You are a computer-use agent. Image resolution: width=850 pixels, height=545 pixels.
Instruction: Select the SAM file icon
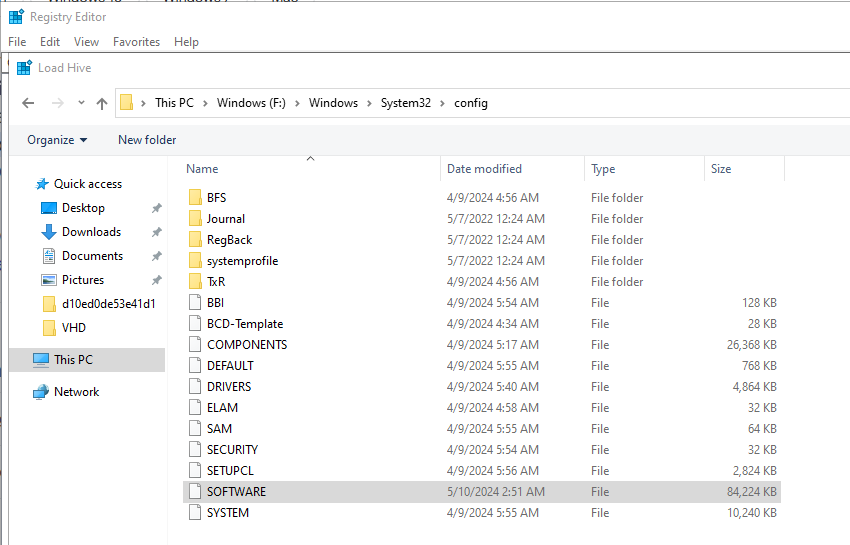pyautogui.click(x=195, y=429)
